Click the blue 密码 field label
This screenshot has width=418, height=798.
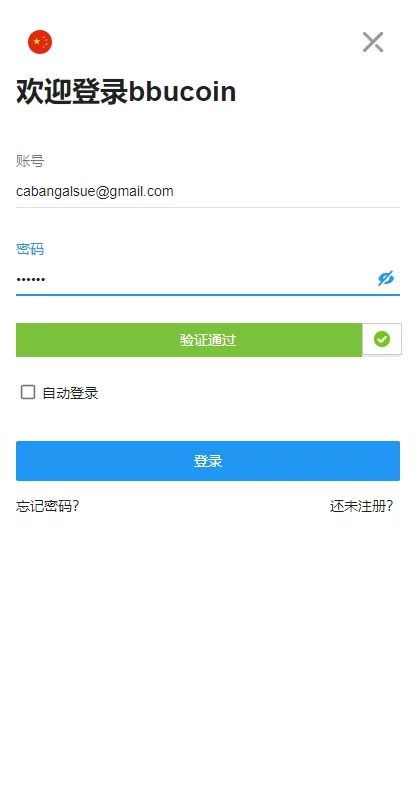point(30,249)
